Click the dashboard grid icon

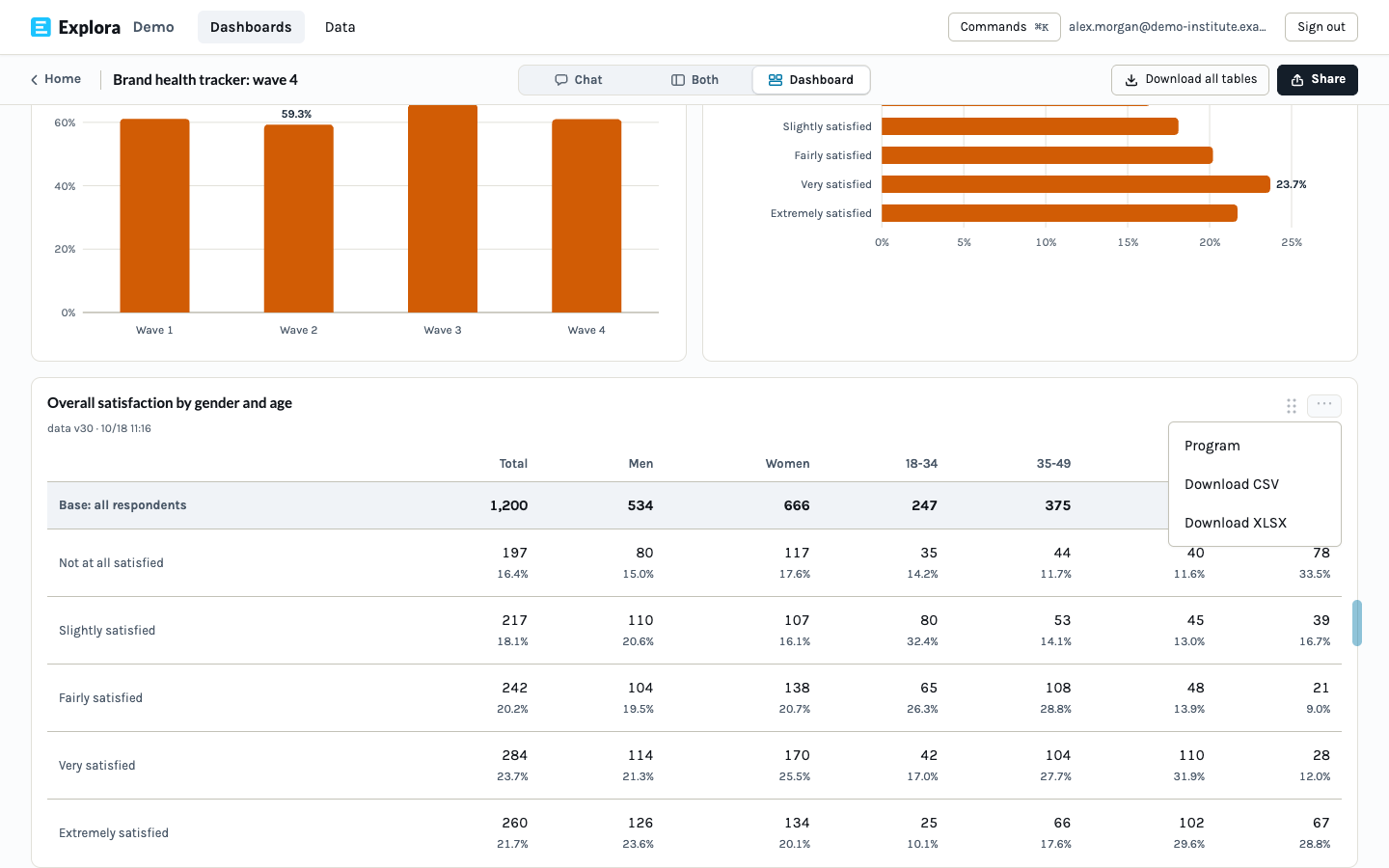776,80
